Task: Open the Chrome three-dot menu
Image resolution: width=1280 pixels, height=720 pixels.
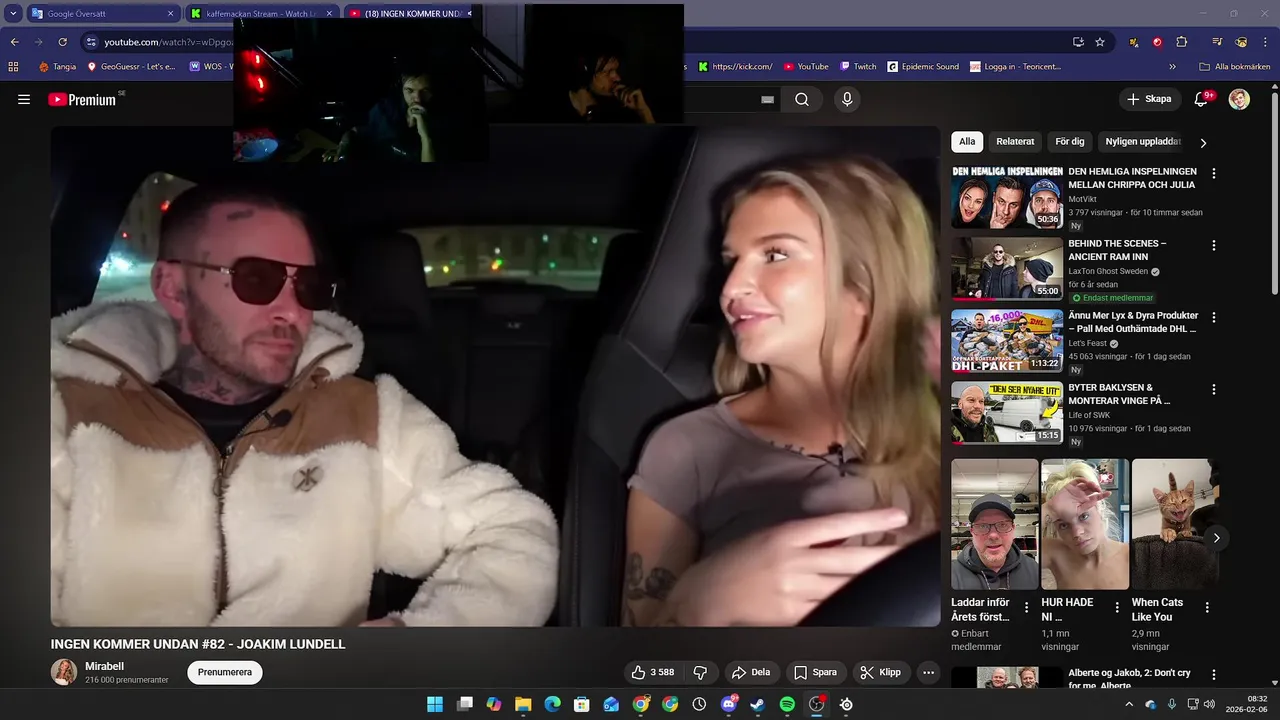Action: point(1266,42)
